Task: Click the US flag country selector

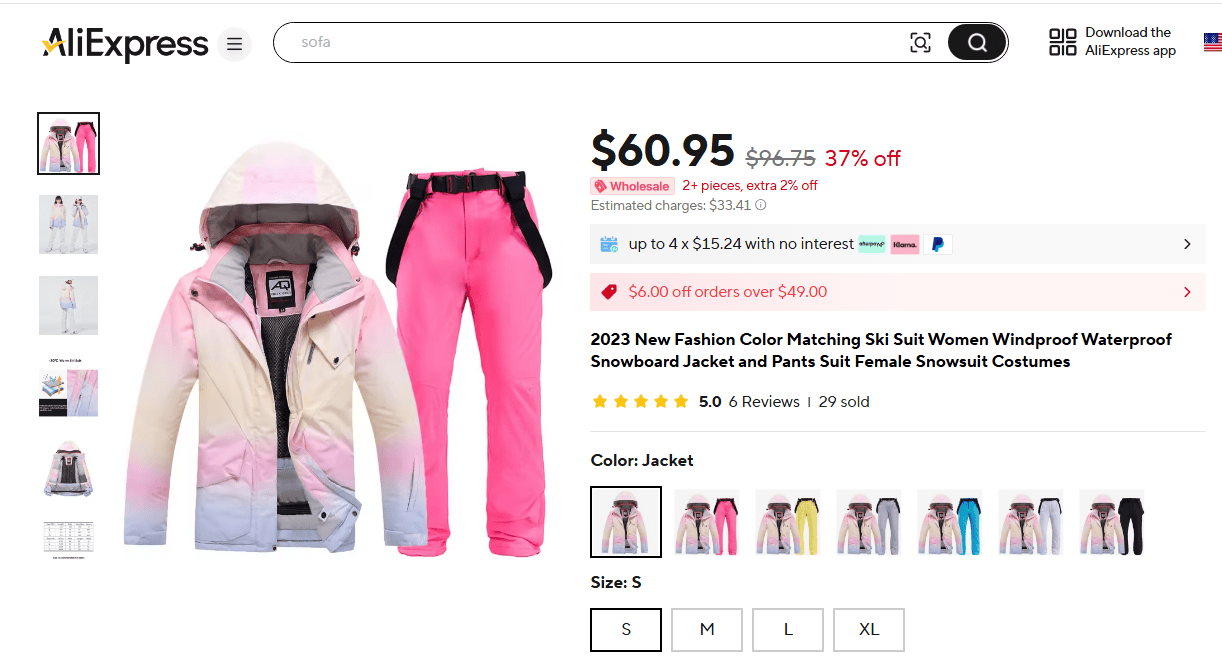Action: click(x=1211, y=42)
